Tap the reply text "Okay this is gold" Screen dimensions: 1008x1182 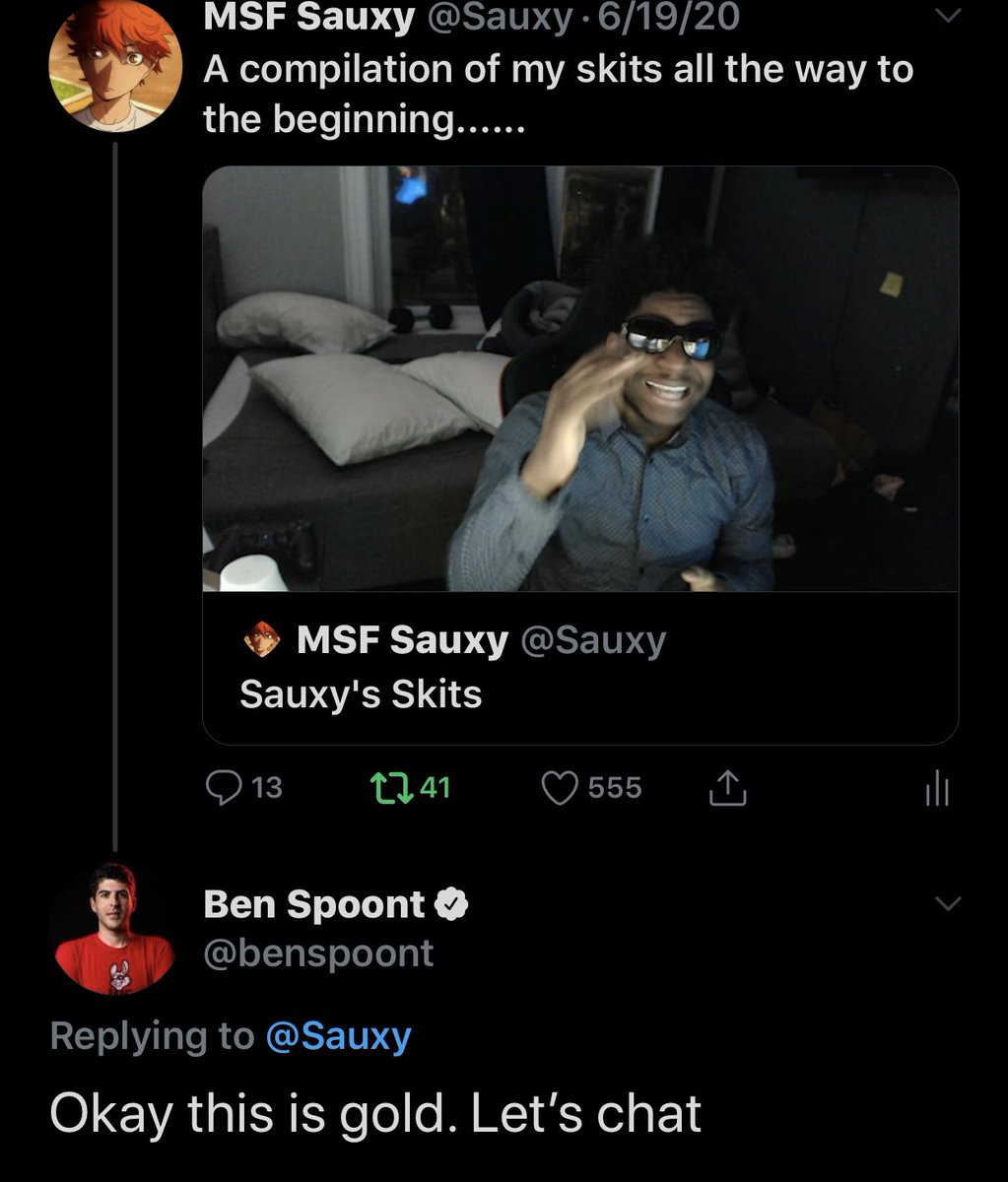(x=375, y=1113)
